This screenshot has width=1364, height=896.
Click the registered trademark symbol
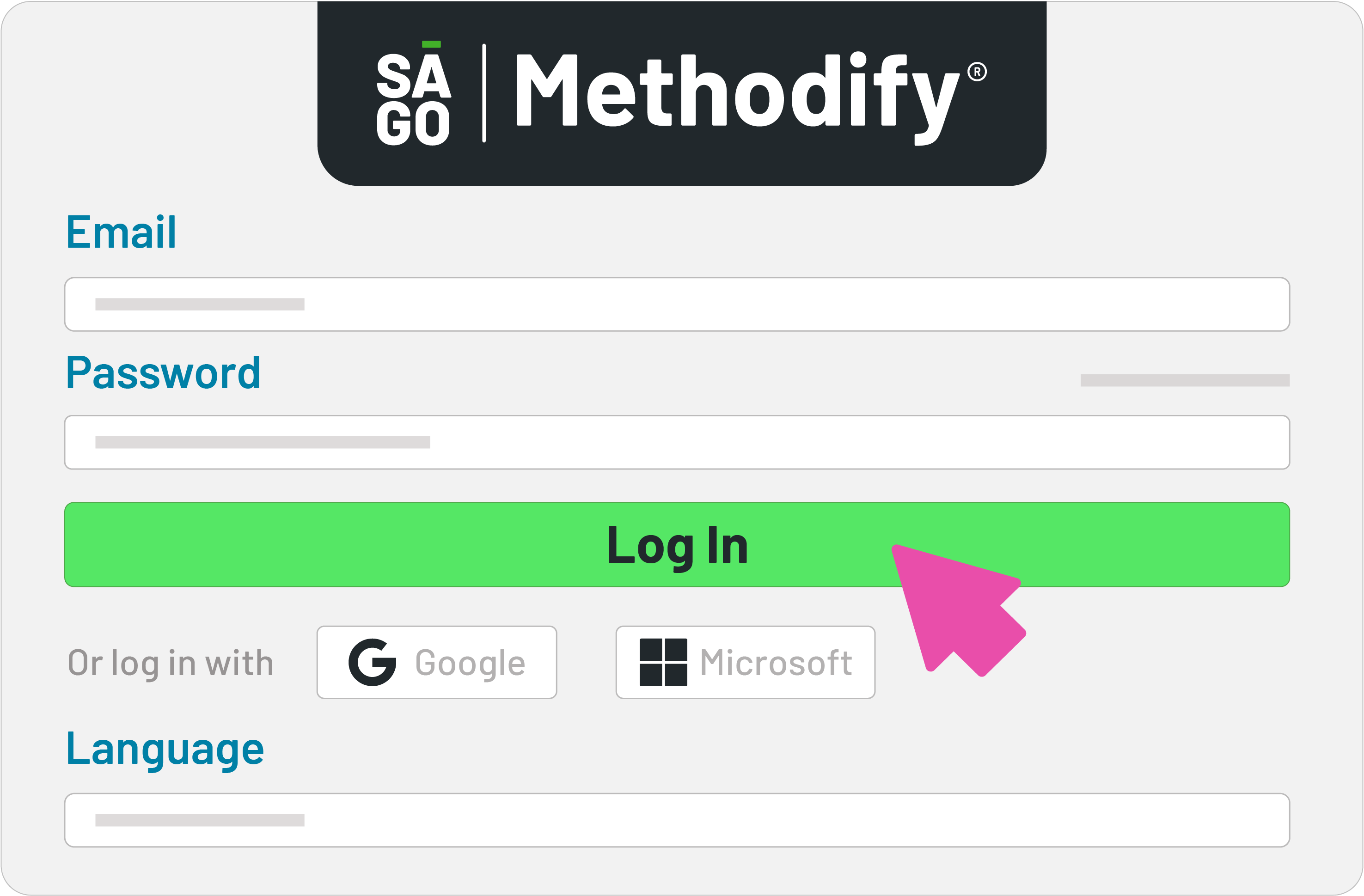coord(977,72)
